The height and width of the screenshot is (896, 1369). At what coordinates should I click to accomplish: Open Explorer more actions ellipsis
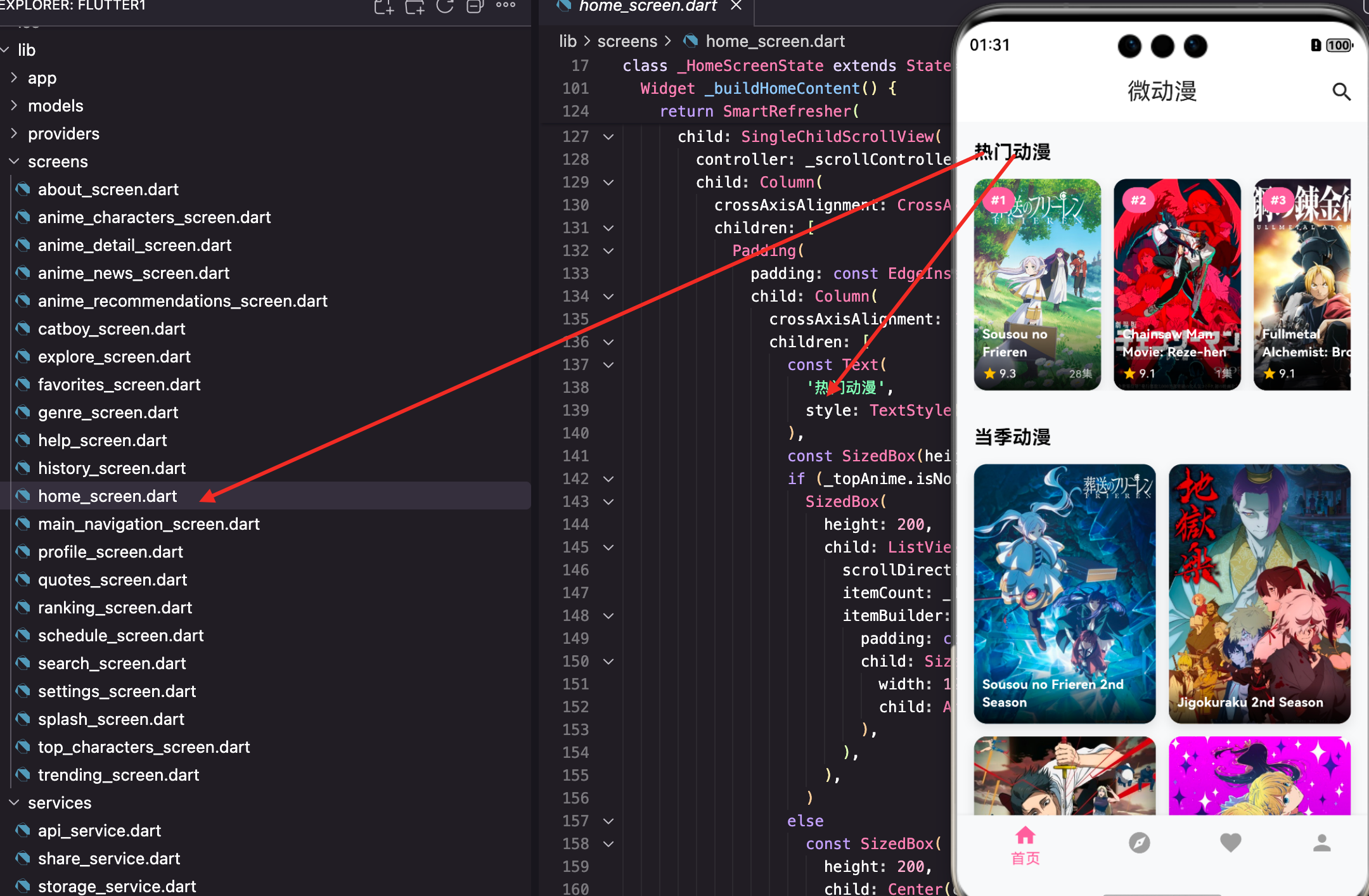[x=505, y=5]
